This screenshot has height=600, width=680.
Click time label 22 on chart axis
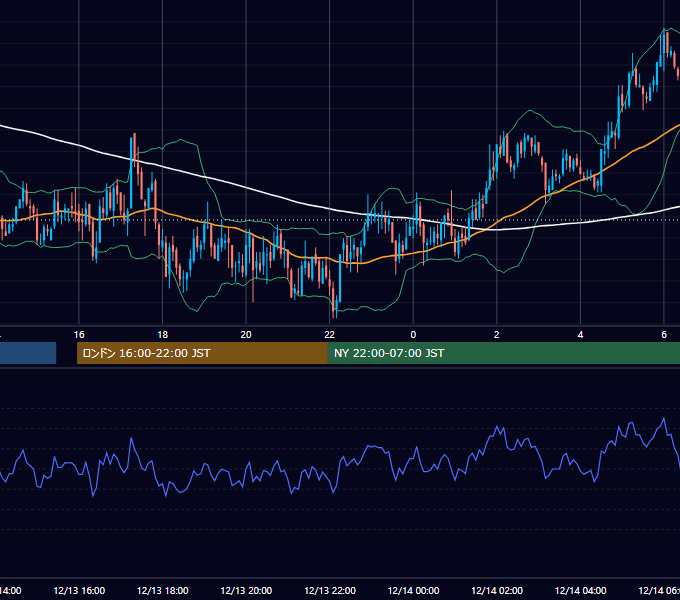tap(330, 335)
